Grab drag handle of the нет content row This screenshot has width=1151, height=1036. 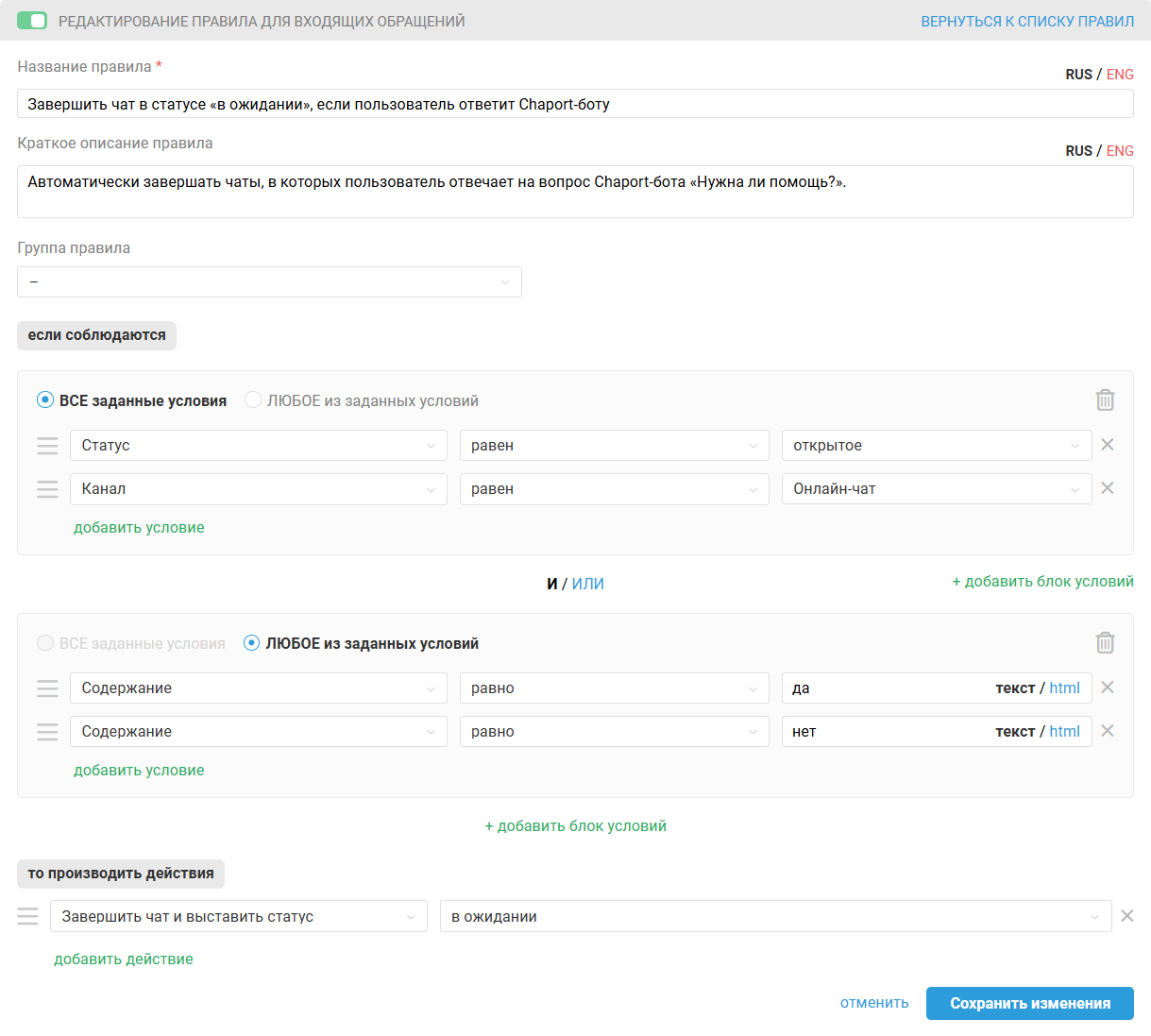tap(47, 732)
